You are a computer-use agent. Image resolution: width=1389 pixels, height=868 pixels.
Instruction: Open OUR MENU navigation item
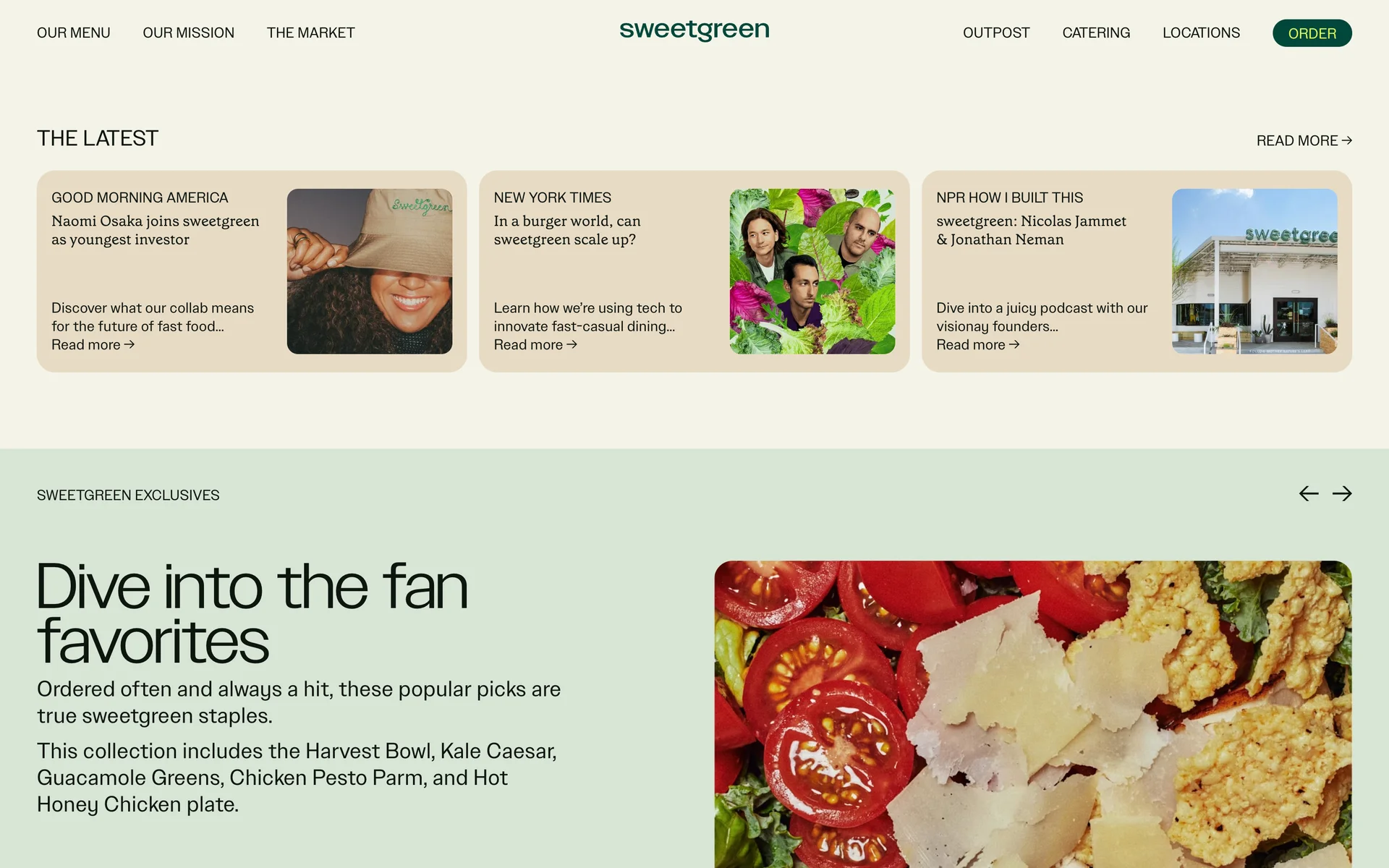pyautogui.click(x=74, y=33)
